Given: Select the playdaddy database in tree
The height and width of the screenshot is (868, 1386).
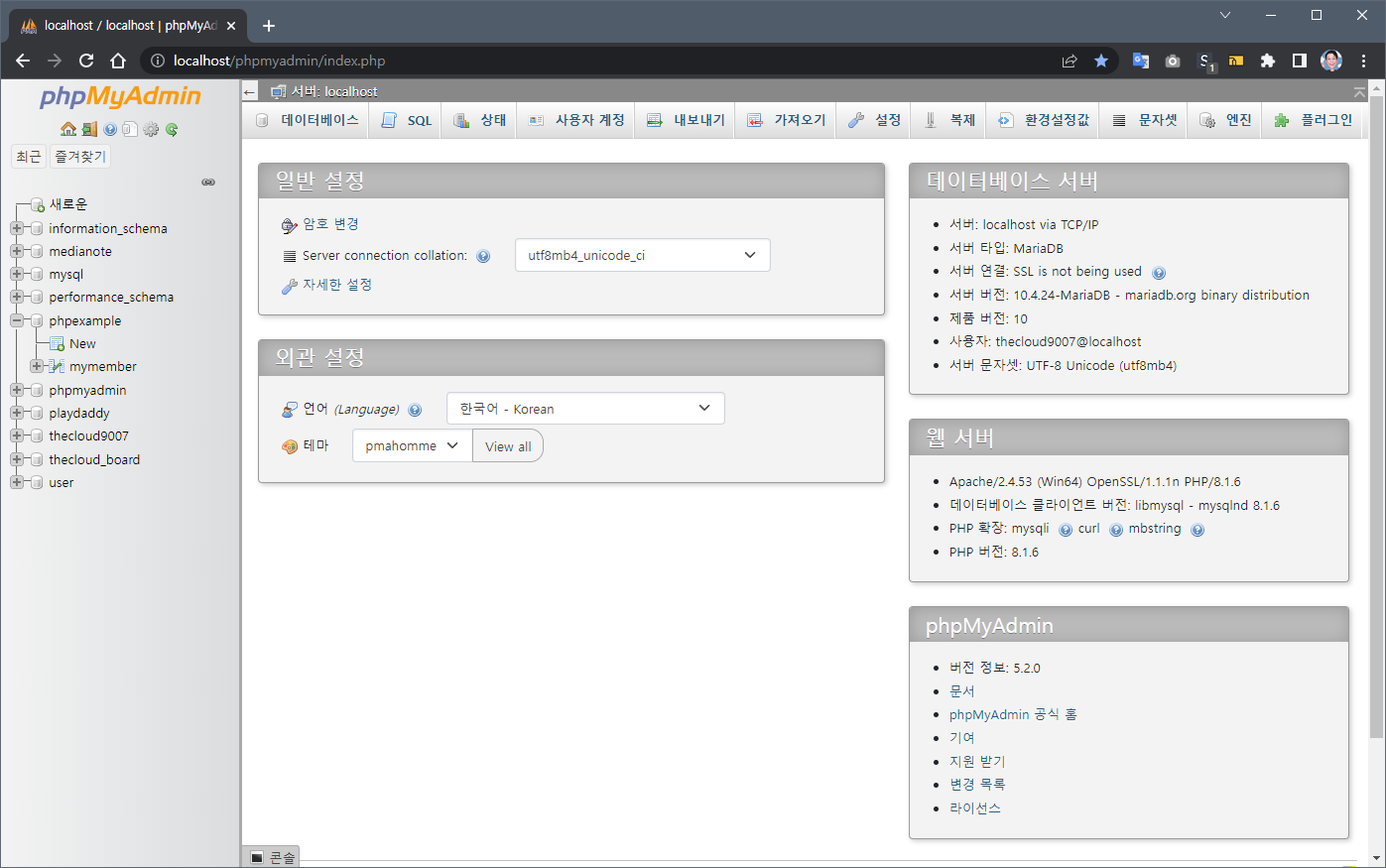Looking at the screenshot, I should coord(79,414).
